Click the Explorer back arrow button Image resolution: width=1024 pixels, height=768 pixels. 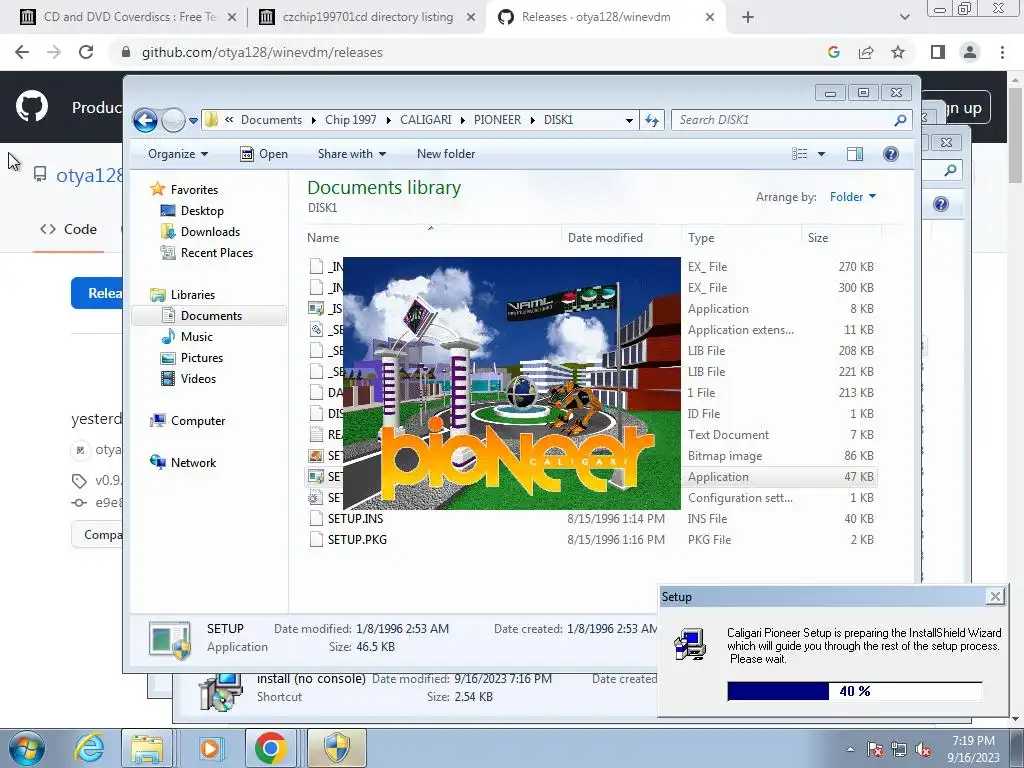145,120
